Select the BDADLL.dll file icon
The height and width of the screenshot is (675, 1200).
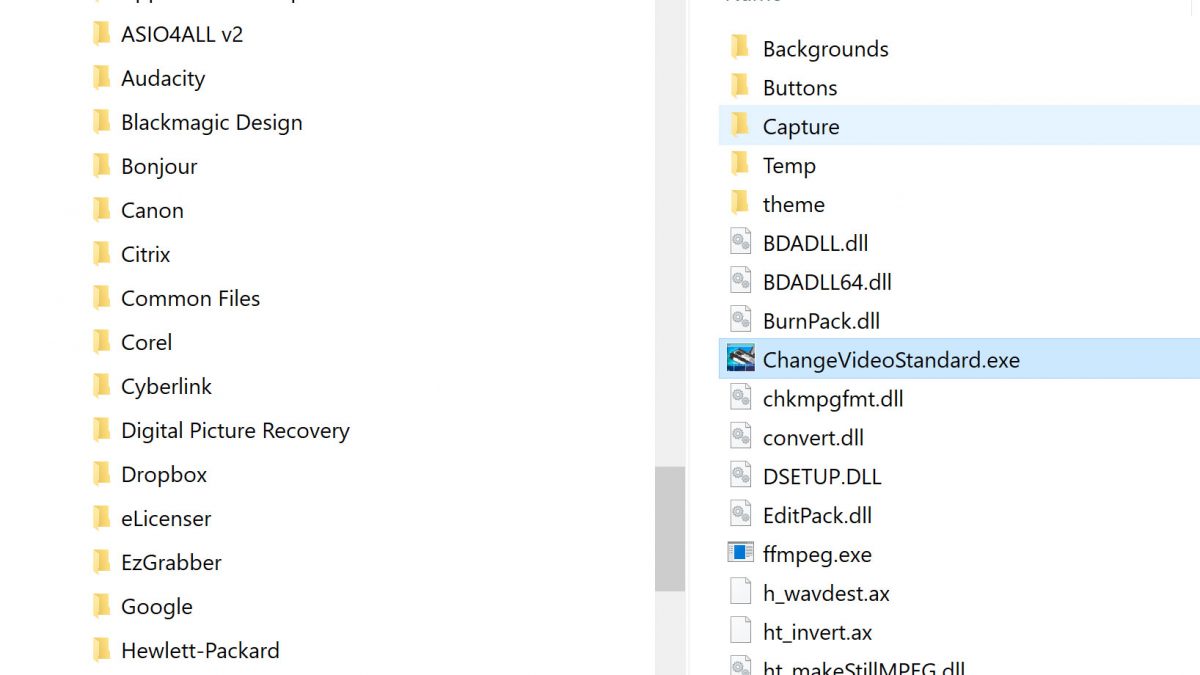(x=740, y=242)
